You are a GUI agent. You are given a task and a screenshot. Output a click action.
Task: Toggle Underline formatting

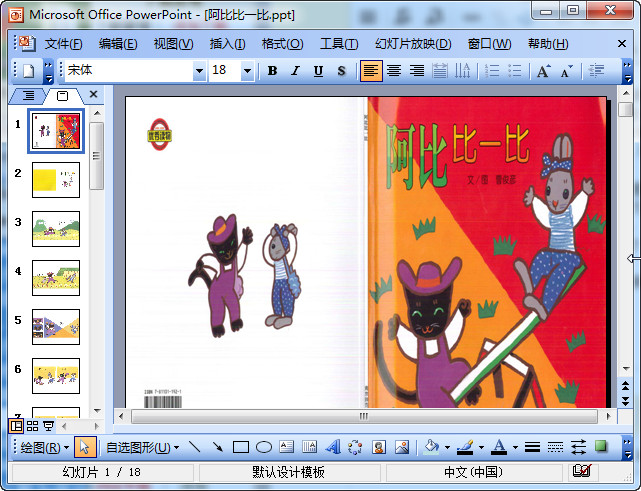pyautogui.click(x=318, y=71)
